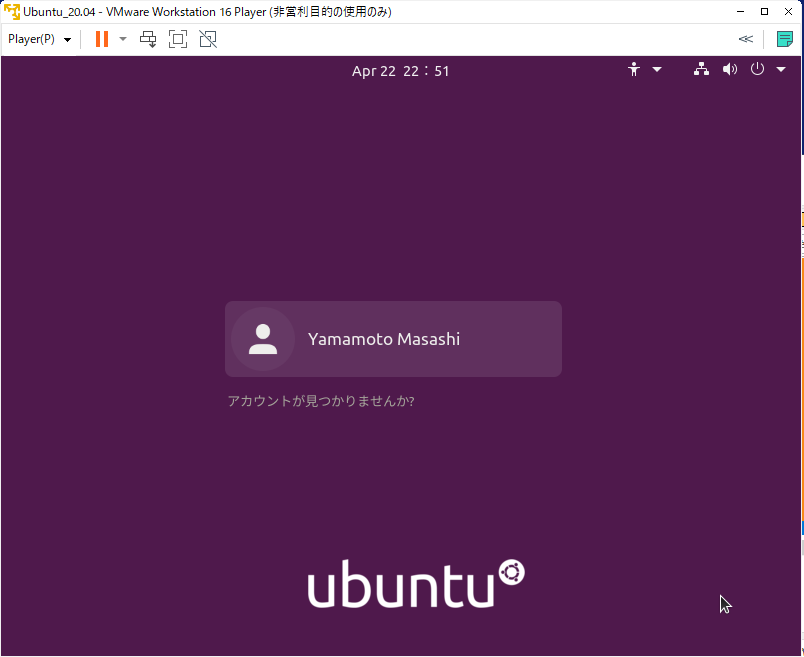The height and width of the screenshot is (657, 804).
Task: Click the wired network status icon
Action: [x=701, y=69]
